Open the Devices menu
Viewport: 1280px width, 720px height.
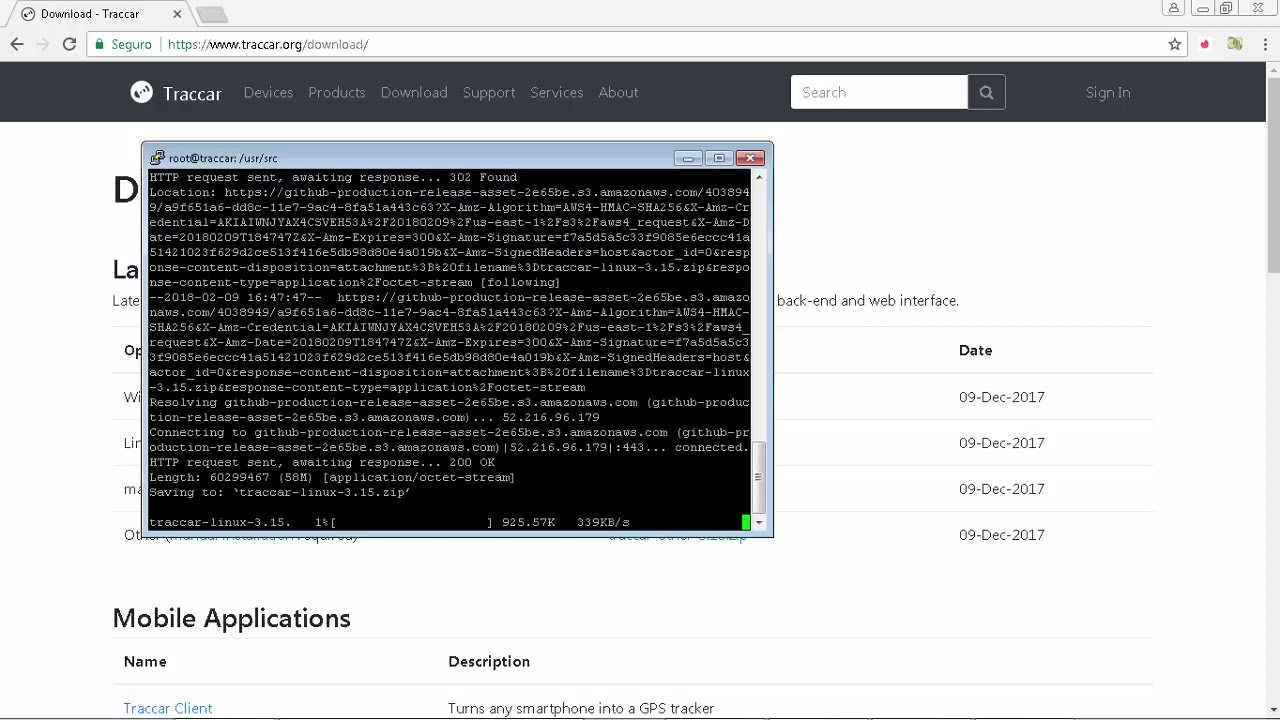tap(268, 92)
